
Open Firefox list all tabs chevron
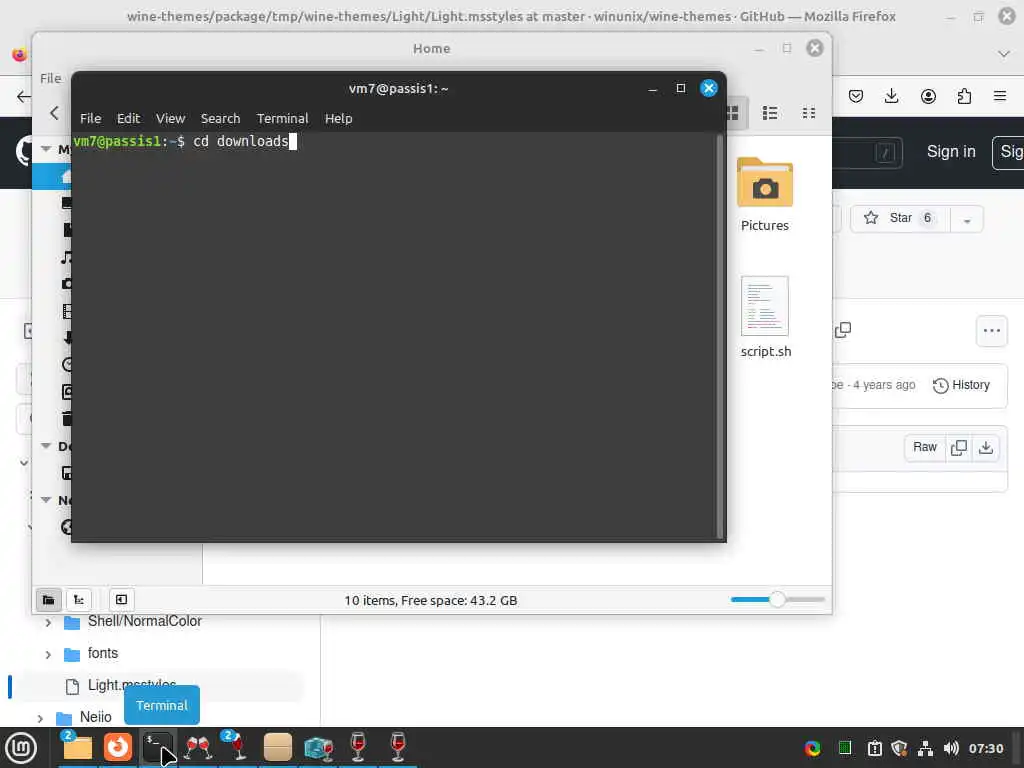[1004, 54]
